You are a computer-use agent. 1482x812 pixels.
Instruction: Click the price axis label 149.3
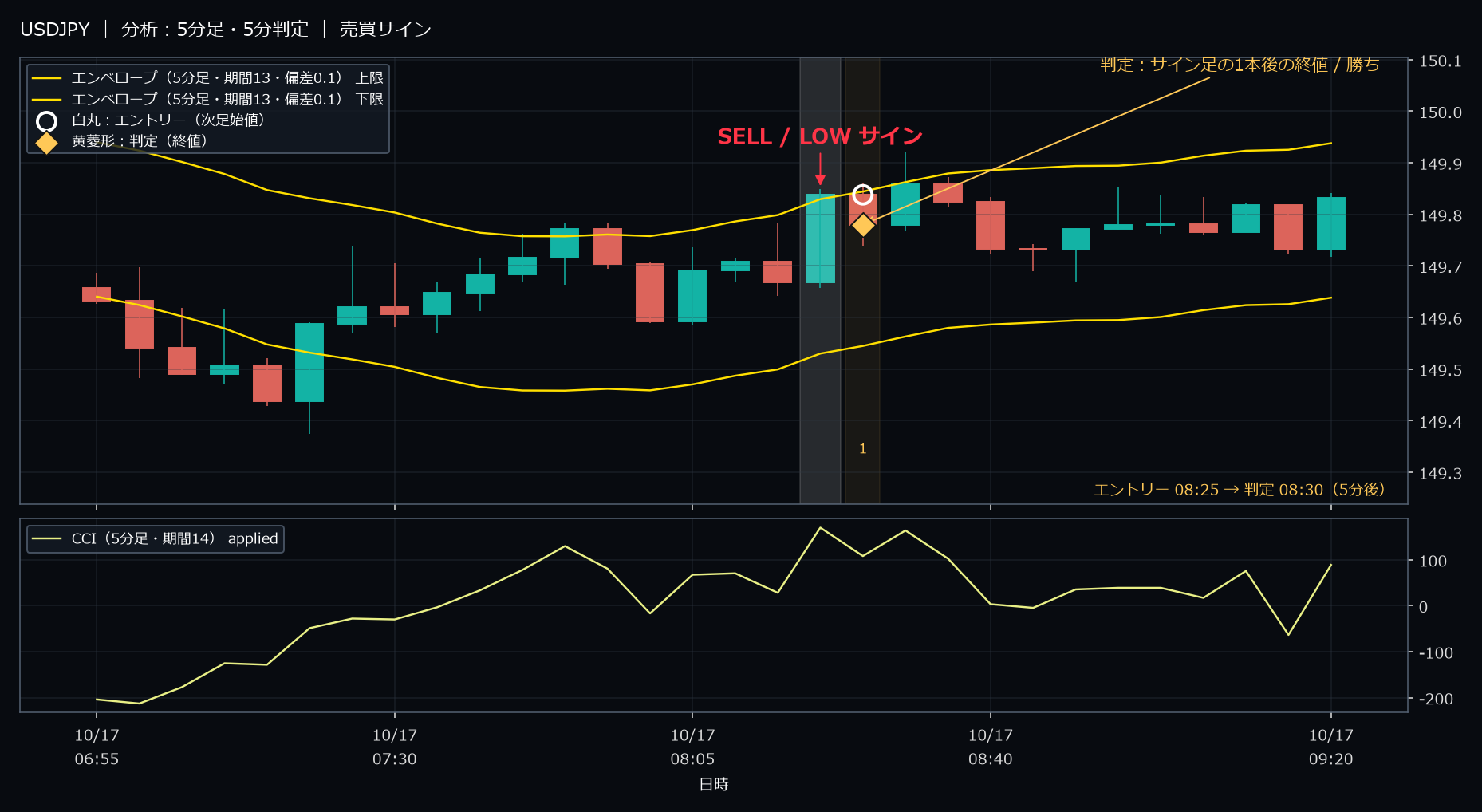(1440, 474)
